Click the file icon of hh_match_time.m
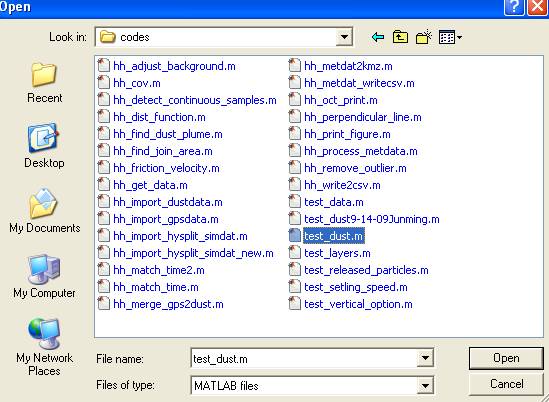Viewport: 549px width, 402px height. pos(103,287)
